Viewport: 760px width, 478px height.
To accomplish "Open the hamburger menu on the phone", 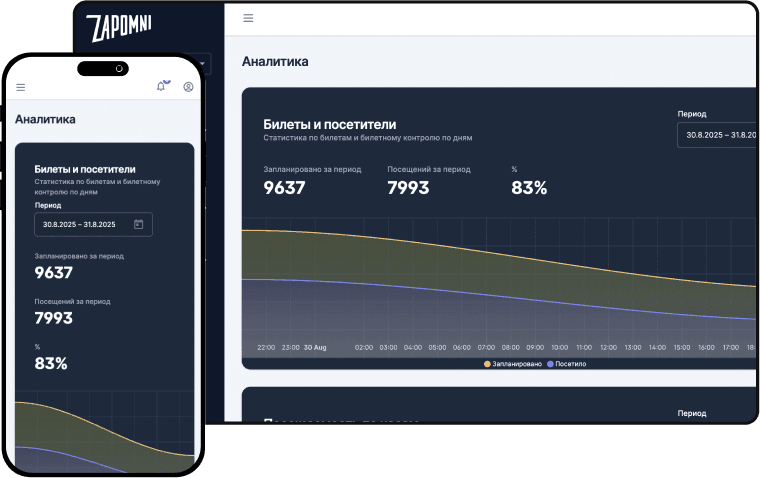I will (x=20, y=88).
